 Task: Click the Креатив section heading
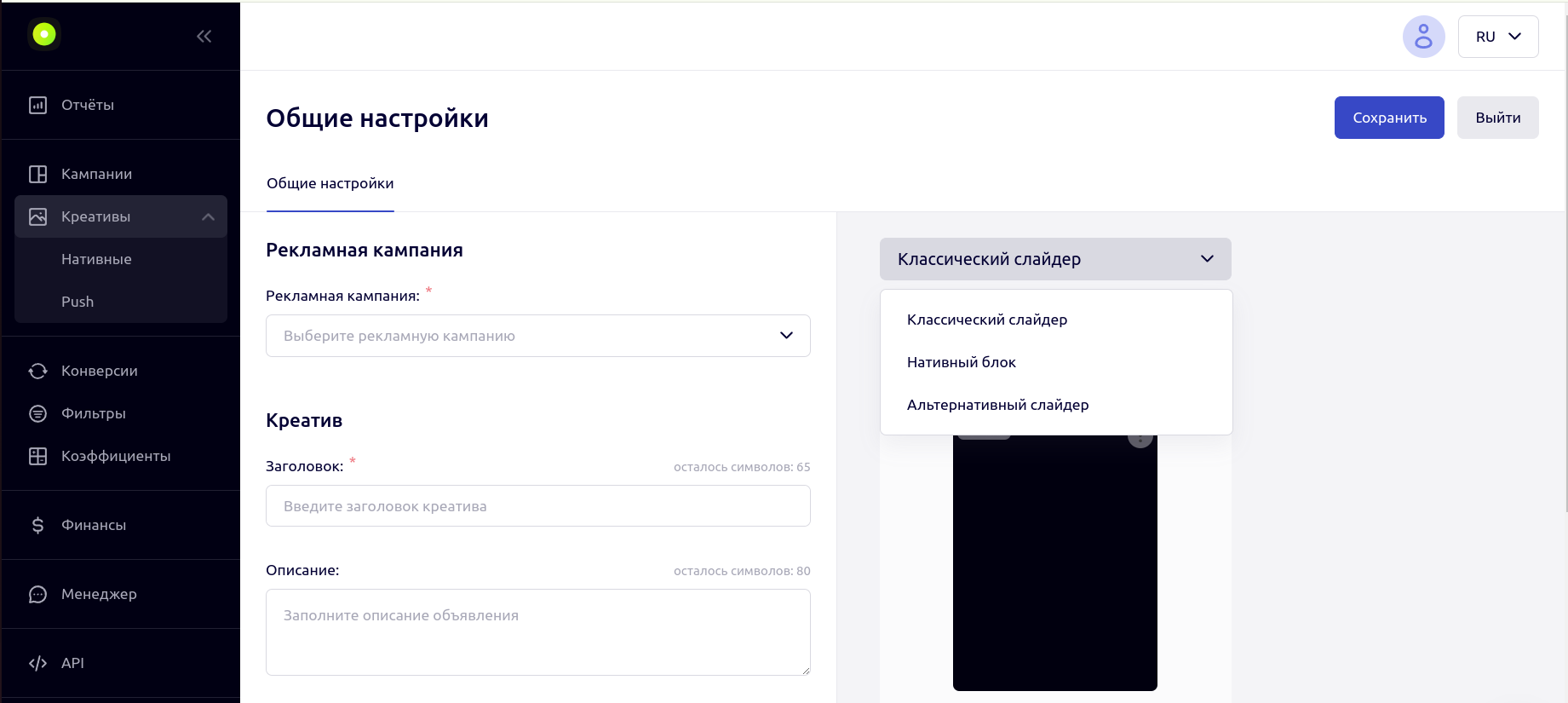304,420
